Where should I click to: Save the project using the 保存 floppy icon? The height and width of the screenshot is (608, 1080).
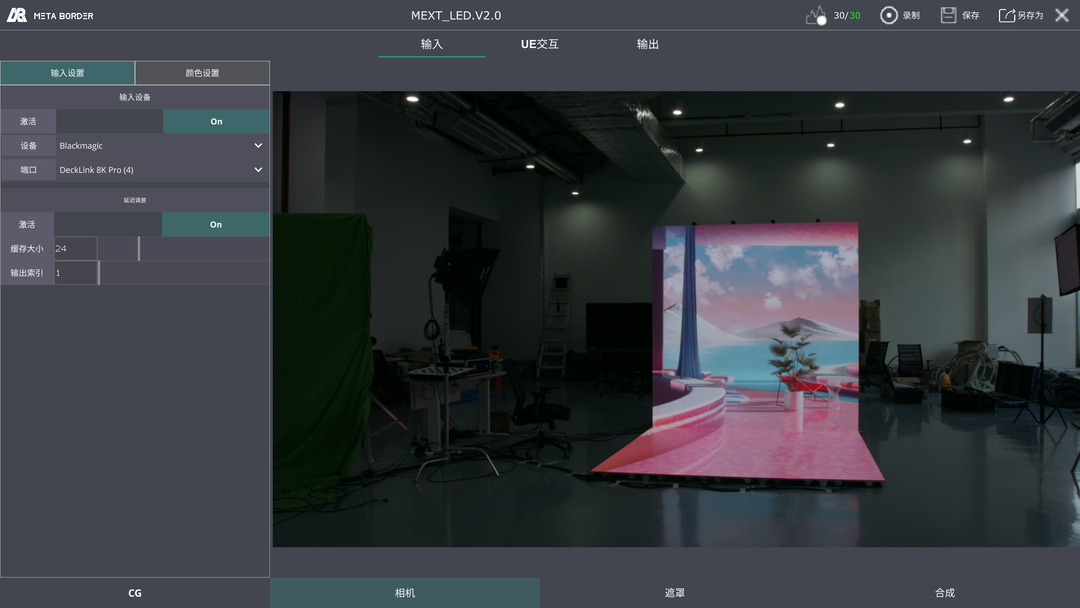pyautogui.click(x=948, y=15)
